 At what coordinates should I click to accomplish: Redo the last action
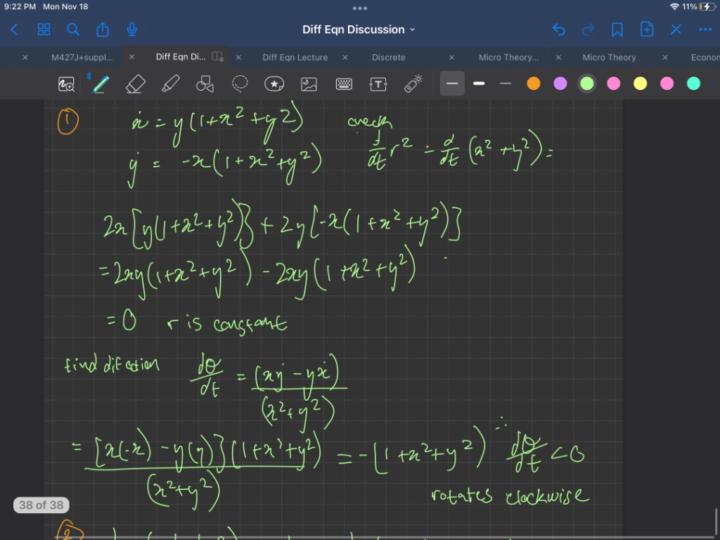pos(588,30)
